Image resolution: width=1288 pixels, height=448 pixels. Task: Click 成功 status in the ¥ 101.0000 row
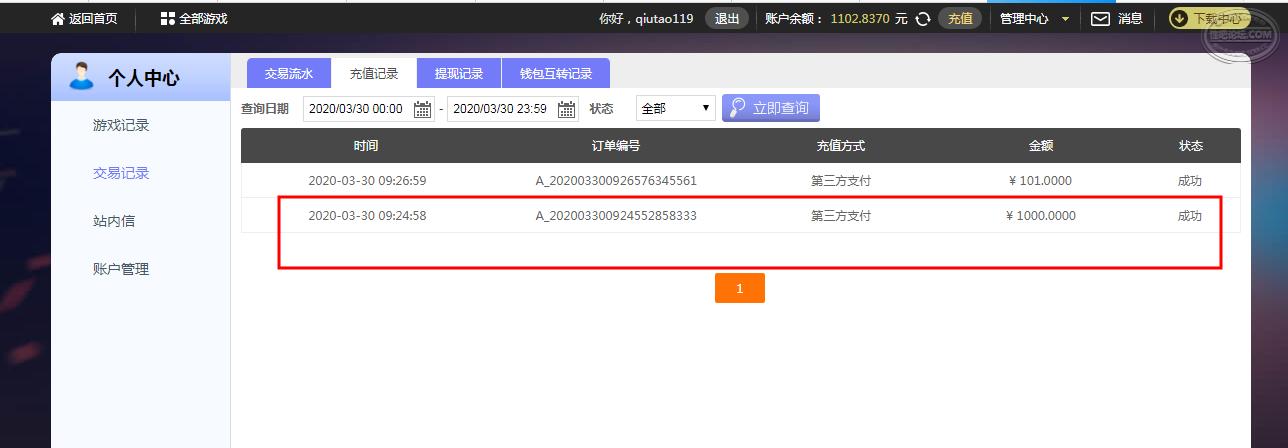click(1190, 181)
